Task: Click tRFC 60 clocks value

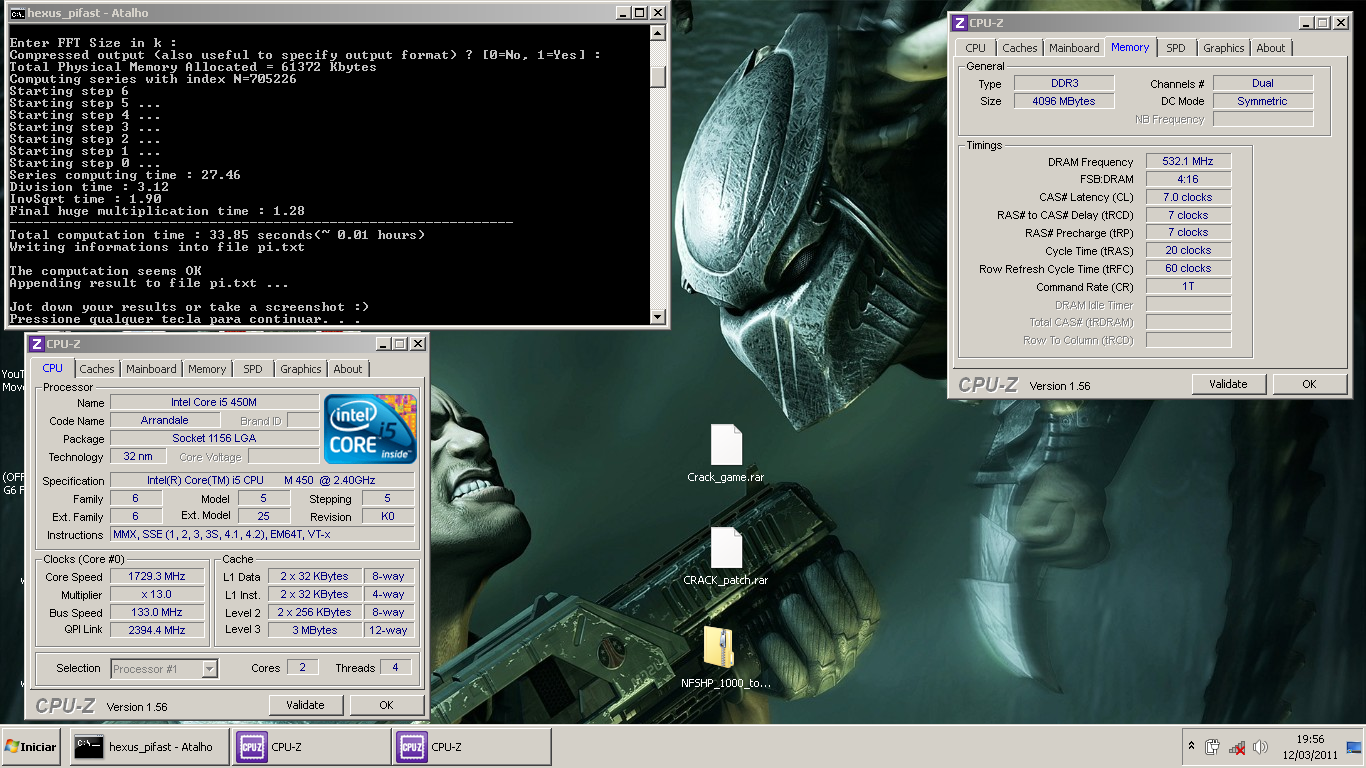Action: pos(1188,268)
